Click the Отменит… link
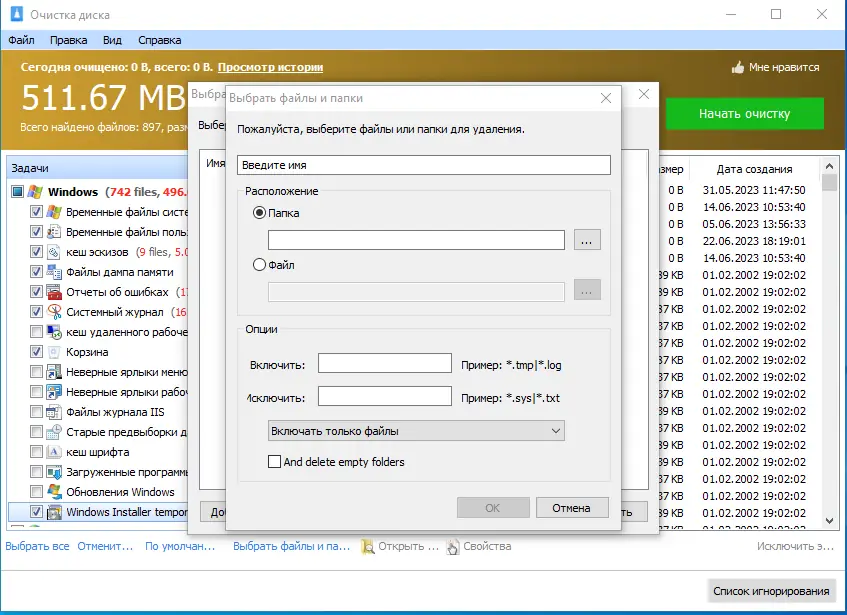 tap(105, 546)
